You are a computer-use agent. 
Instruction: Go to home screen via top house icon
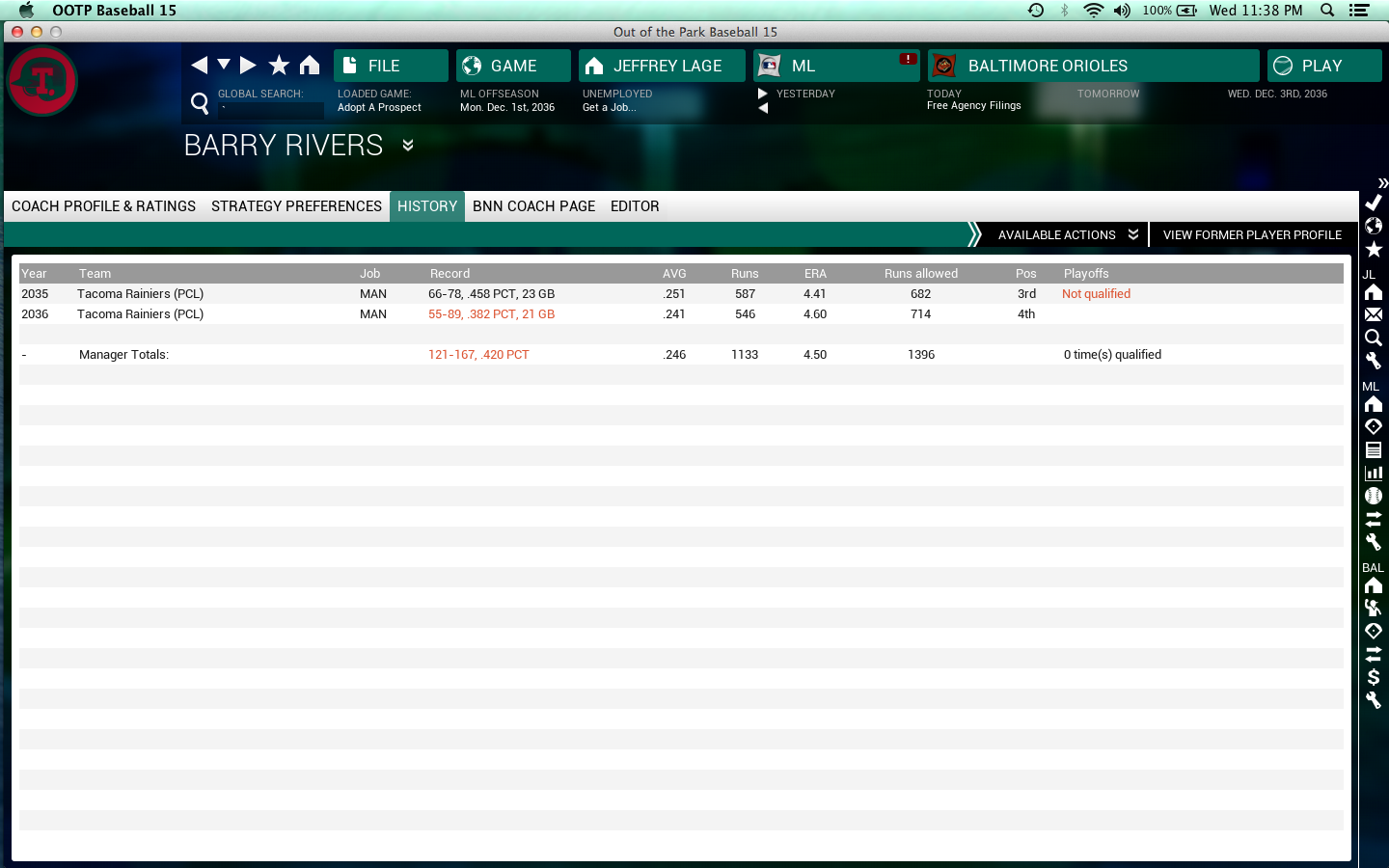coord(310,66)
